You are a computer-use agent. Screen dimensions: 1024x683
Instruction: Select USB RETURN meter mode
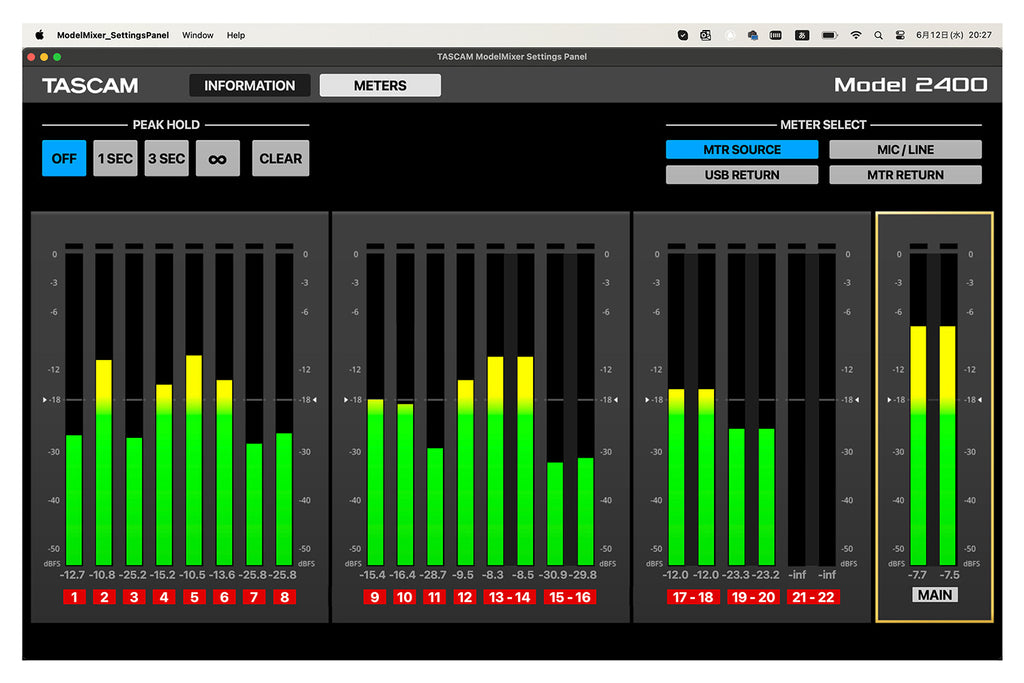742,175
